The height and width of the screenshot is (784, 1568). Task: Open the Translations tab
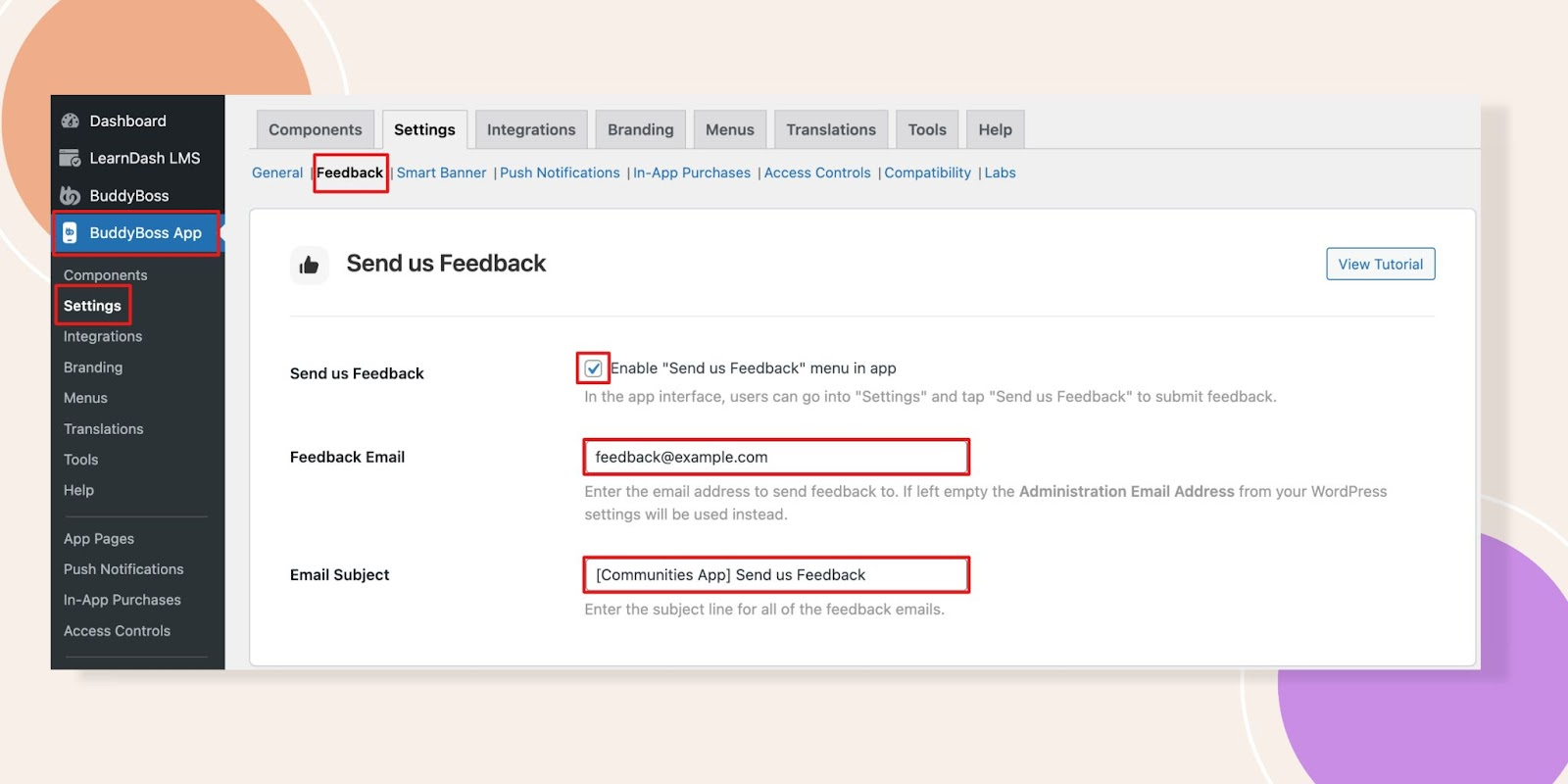[831, 129]
